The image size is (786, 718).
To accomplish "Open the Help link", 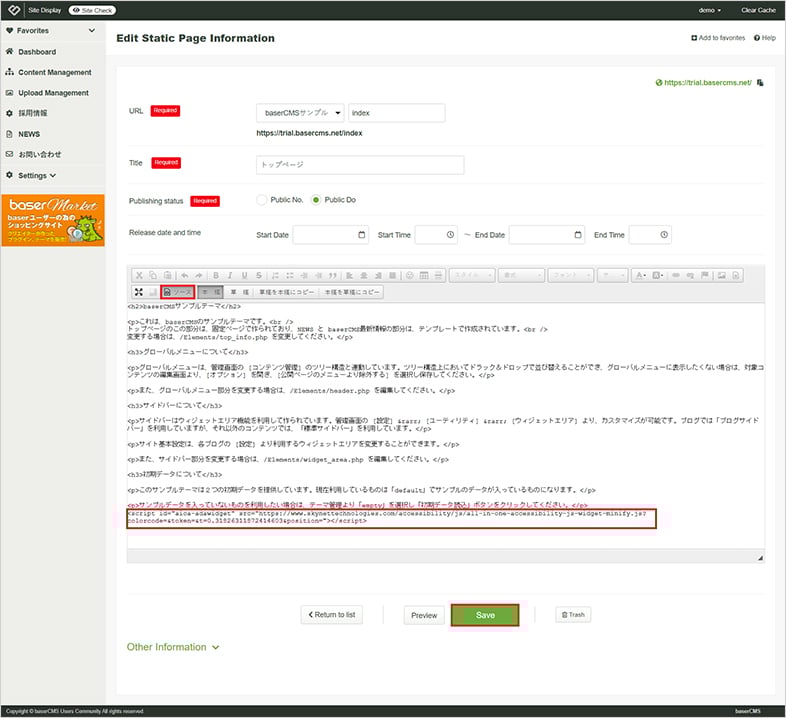I will [x=765, y=38].
